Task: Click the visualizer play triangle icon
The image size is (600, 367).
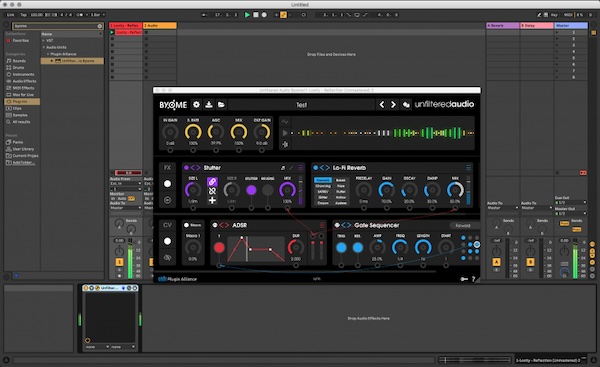Action: click(x=285, y=133)
